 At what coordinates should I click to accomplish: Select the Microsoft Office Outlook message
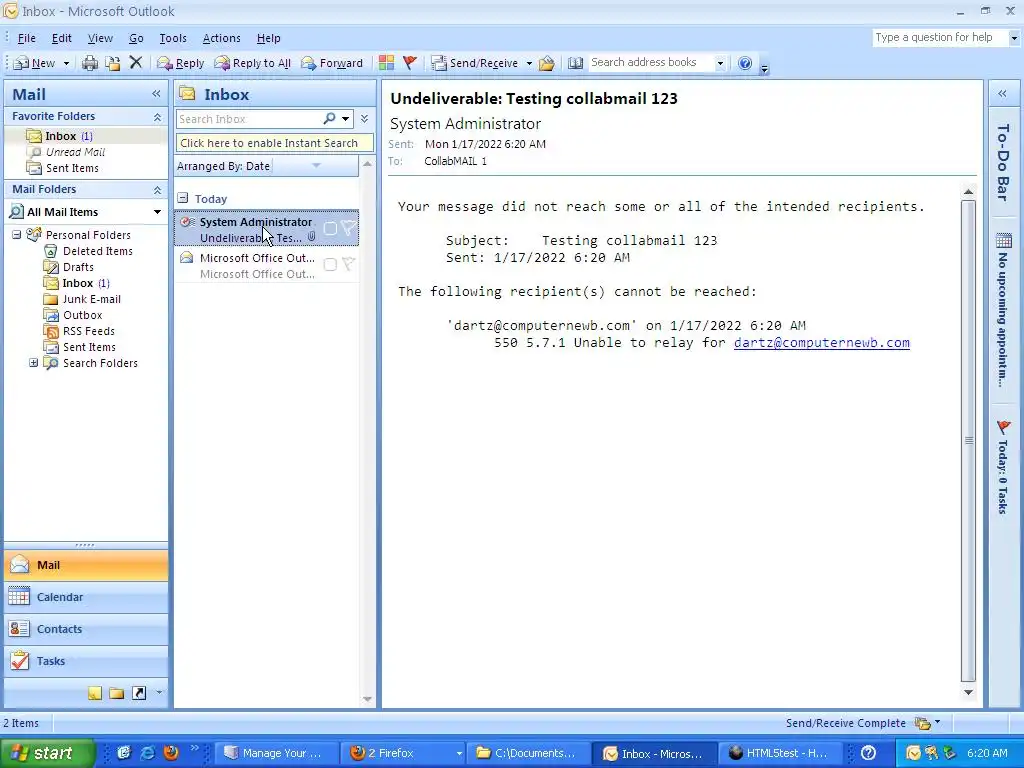266,265
